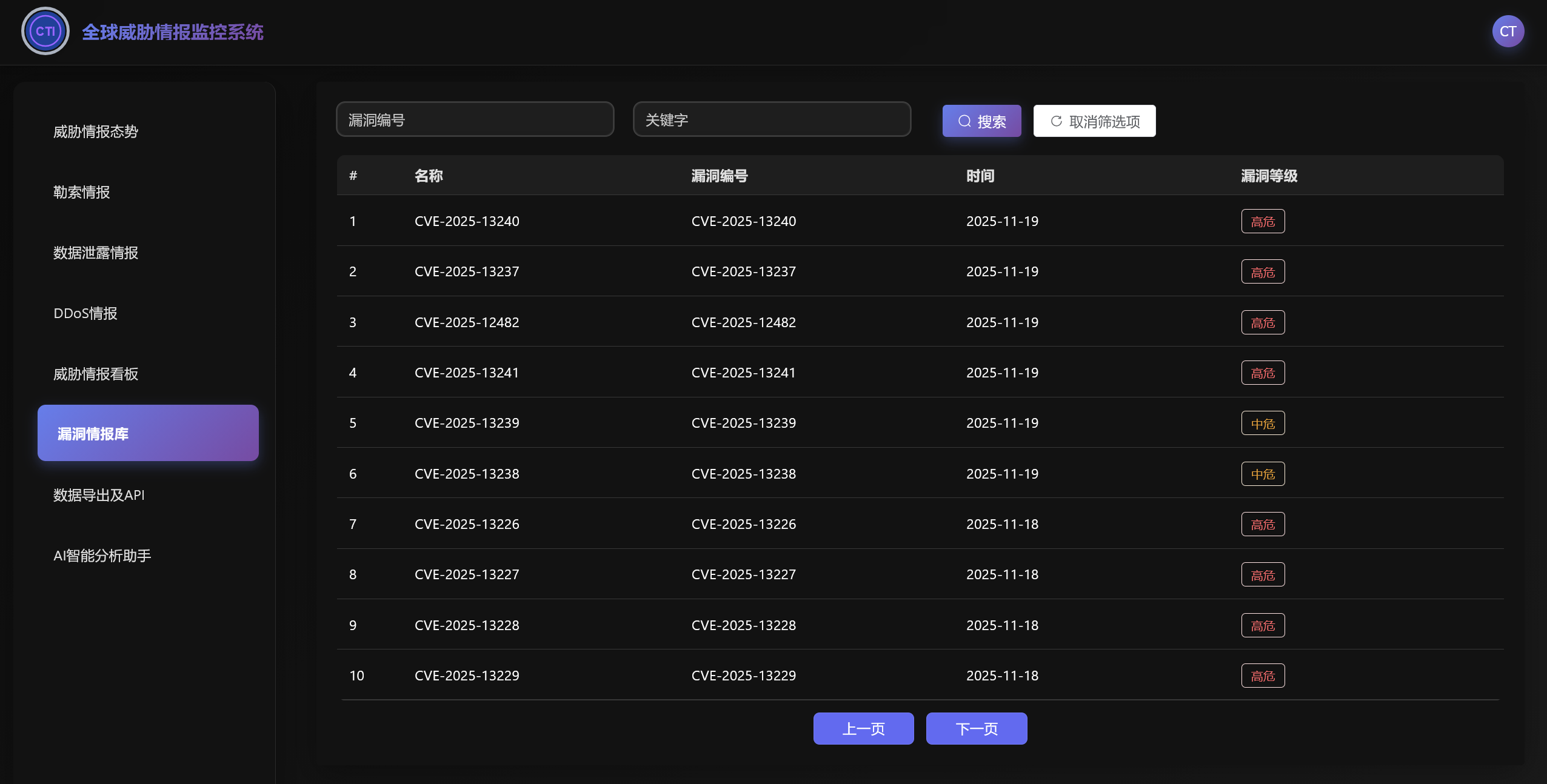Screen dimensions: 1547x784
Task: Open the 威胁情报看板 dashboard
Action: pyautogui.click(x=95, y=374)
